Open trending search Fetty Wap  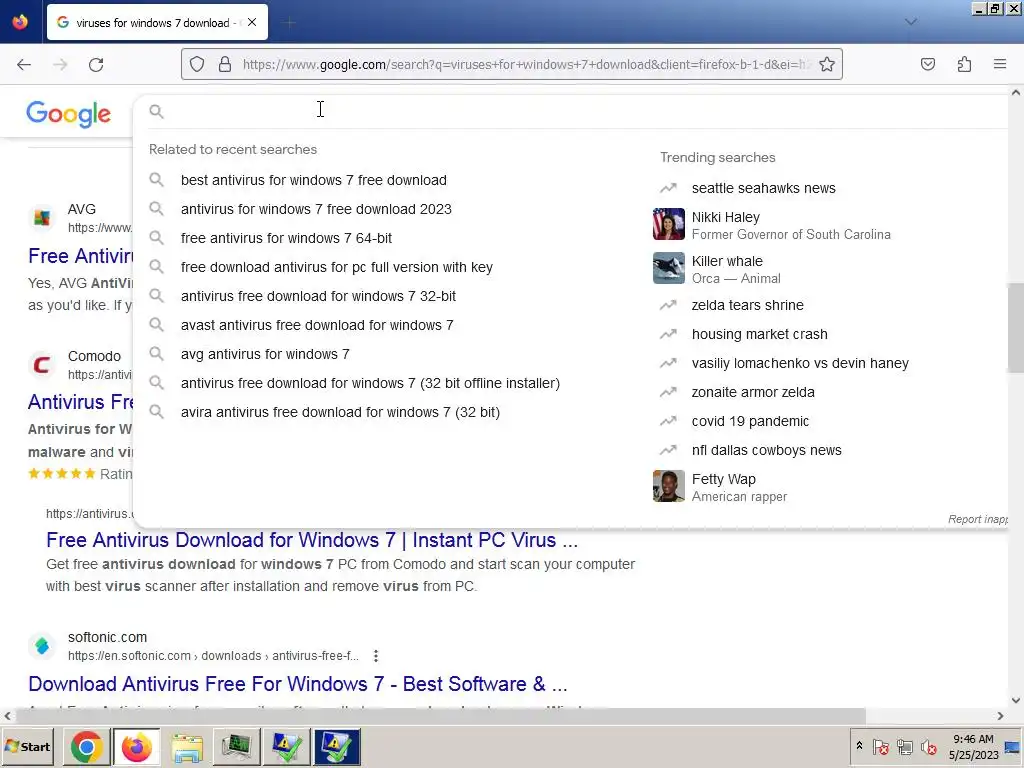pyautogui.click(x=739, y=487)
